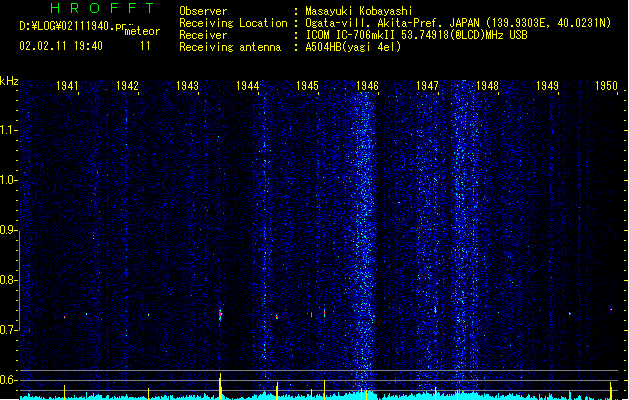The image size is (629, 400).
Task: Click the 0.7 kHz frequency label
Action: 8,330
